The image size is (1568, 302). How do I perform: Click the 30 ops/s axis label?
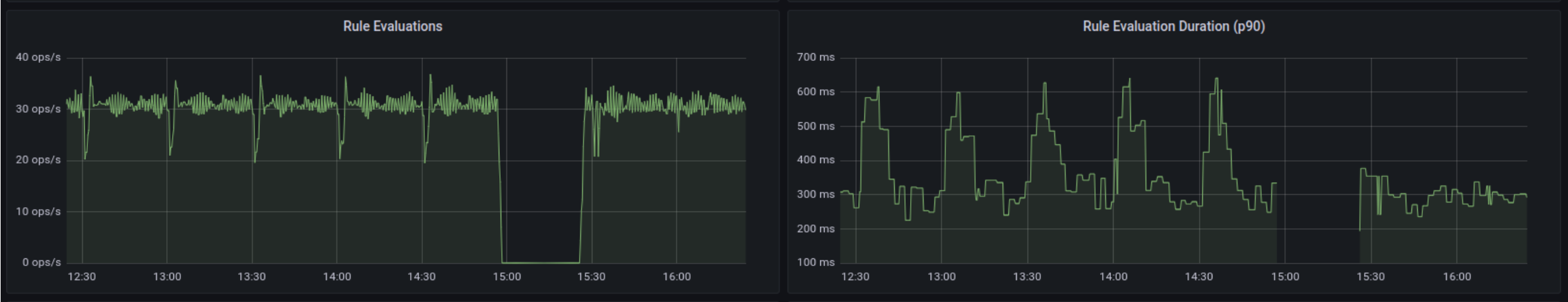[x=39, y=109]
